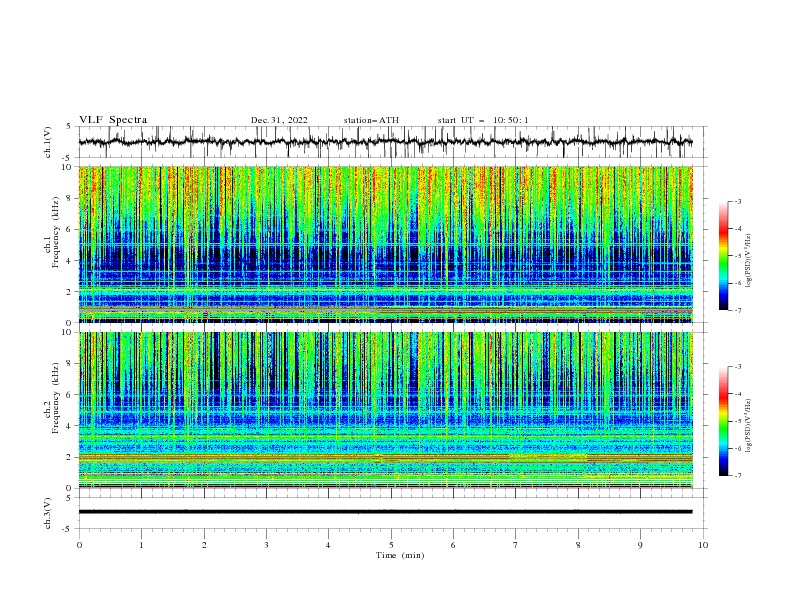Click the time axis tick label '2'
Image resolution: width=792 pixels, height=612 pixels.
(204, 545)
